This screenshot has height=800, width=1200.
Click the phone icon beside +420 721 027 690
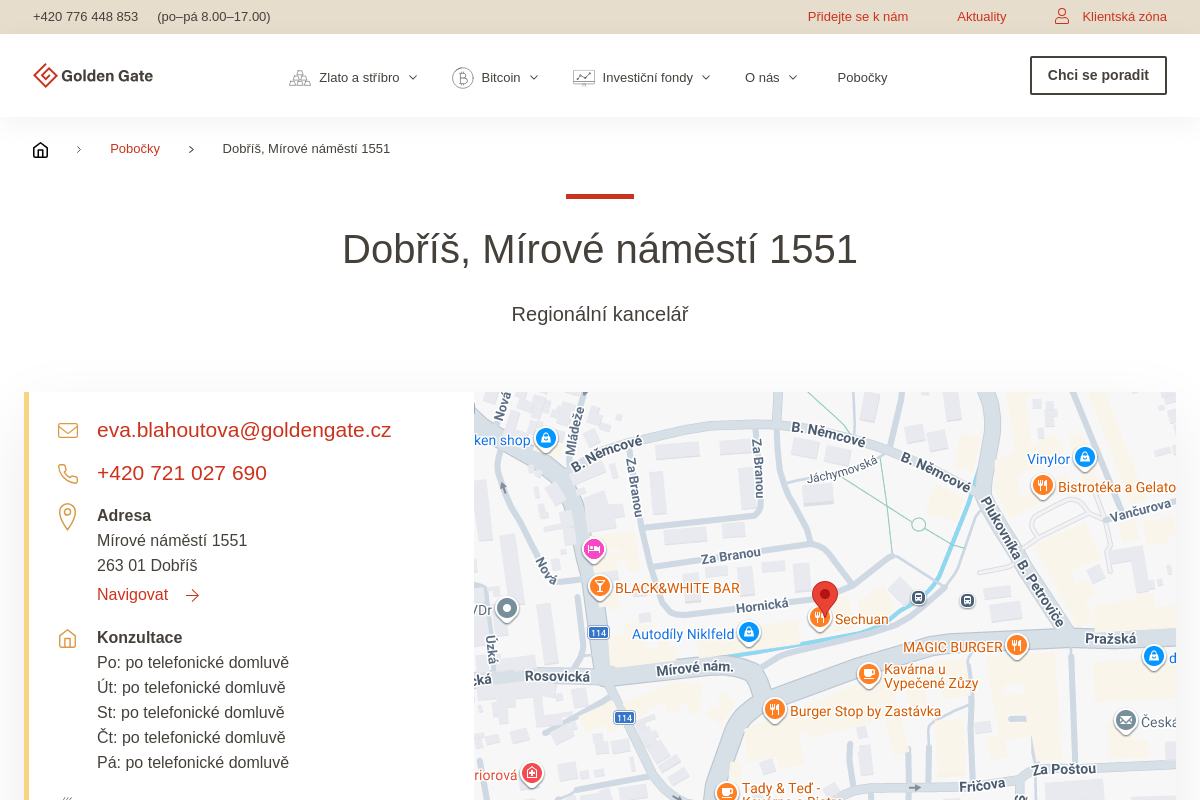(x=68, y=474)
